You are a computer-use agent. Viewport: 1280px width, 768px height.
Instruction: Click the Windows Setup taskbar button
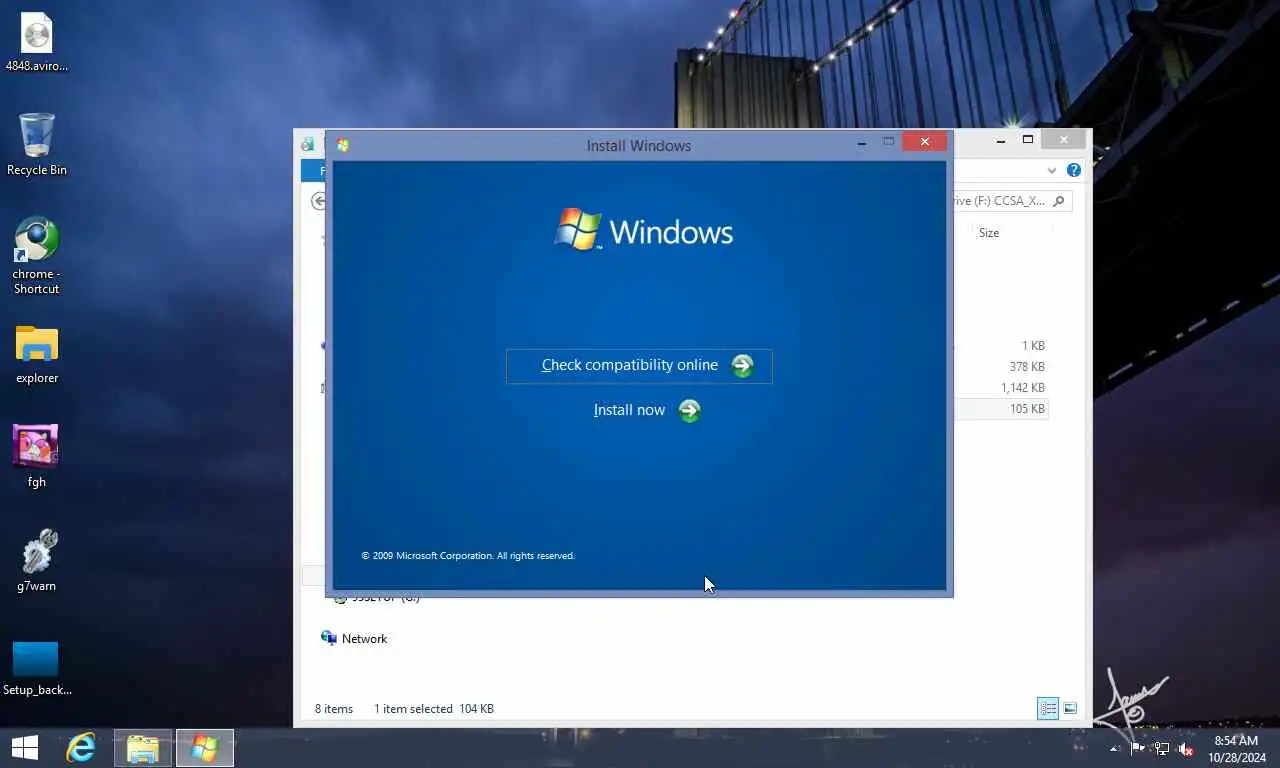click(205, 748)
